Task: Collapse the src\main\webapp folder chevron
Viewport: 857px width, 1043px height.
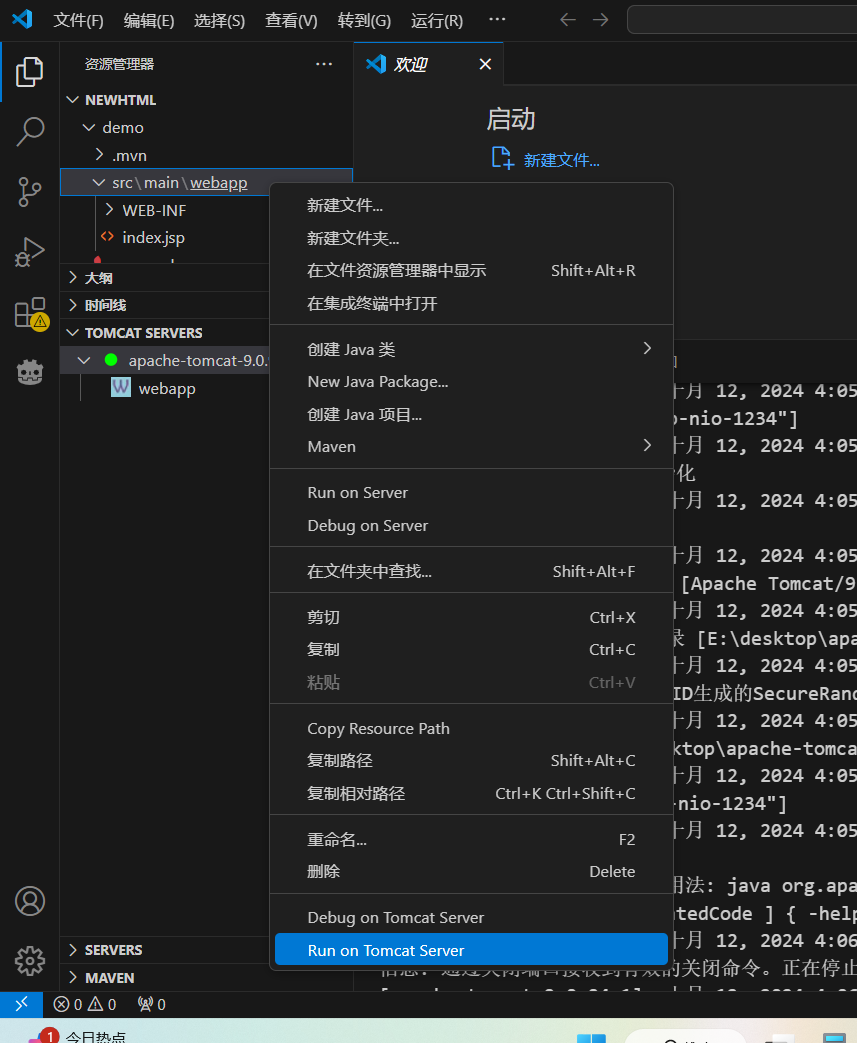Action: [x=98, y=182]
